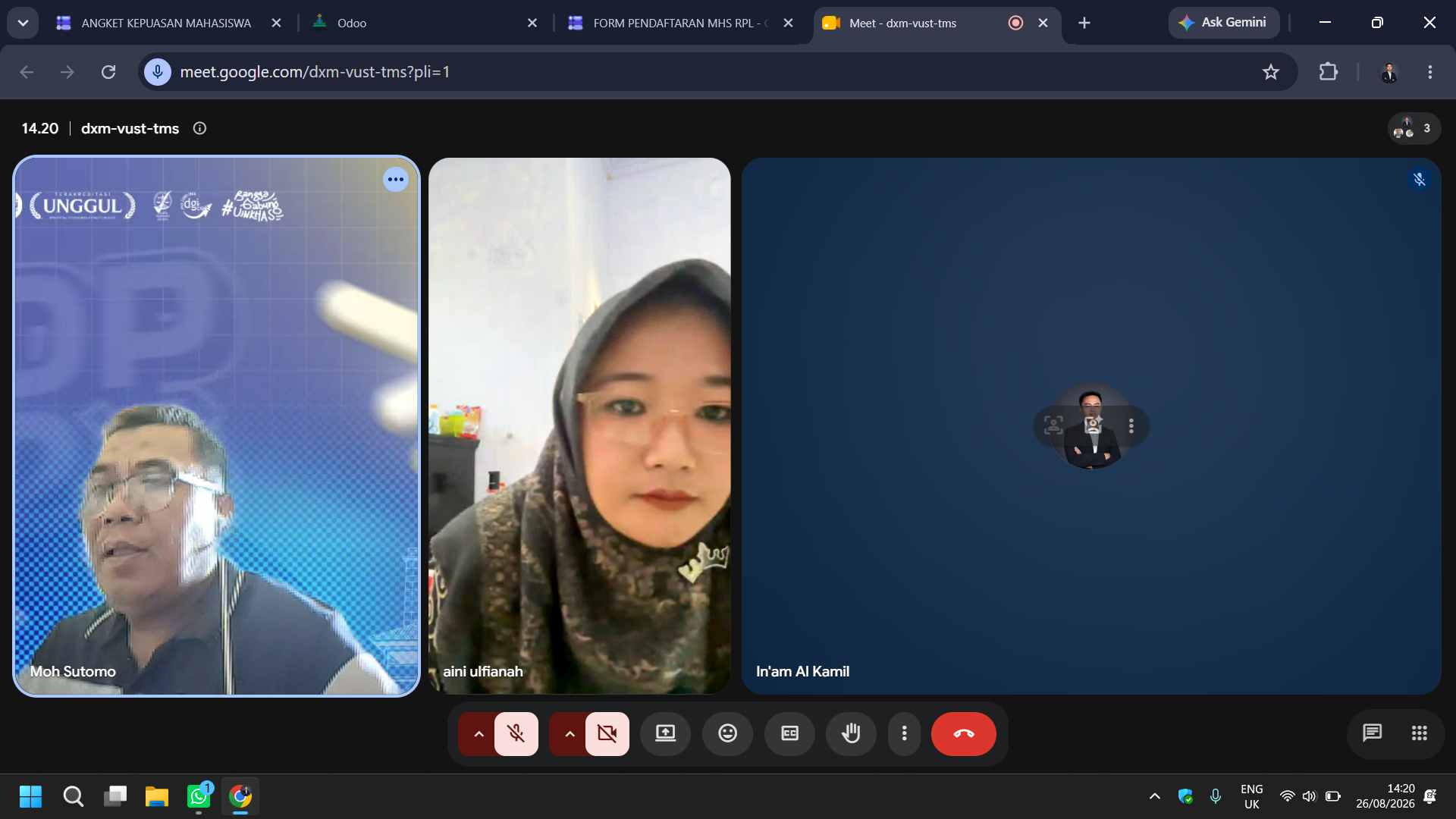Toggle closed captions button
Image resolution: width=1456 pixels, height=819 pixels.
click(x=789, y=733)
